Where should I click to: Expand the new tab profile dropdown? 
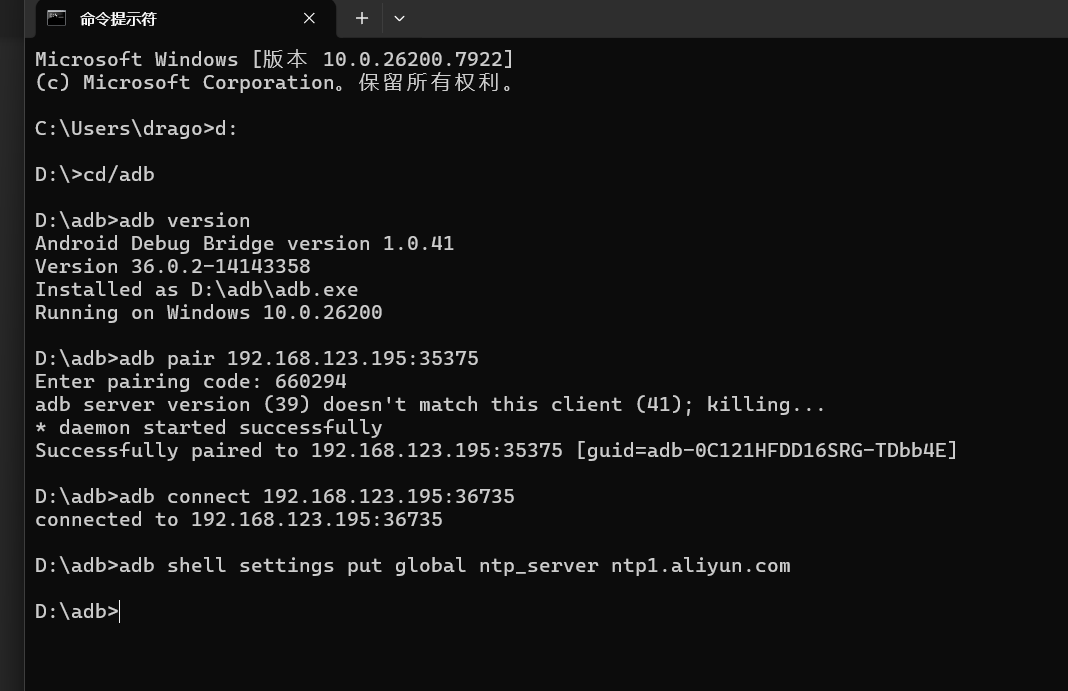(x=399, y=18)
